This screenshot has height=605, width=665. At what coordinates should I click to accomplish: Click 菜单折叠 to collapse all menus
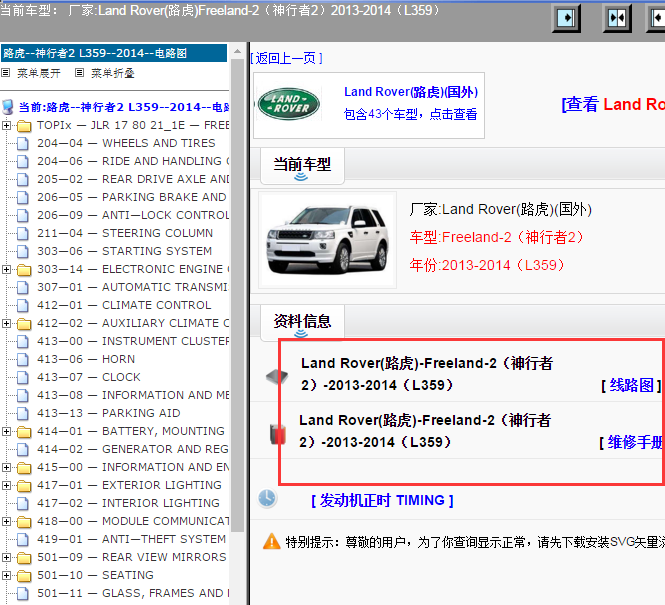112,73
